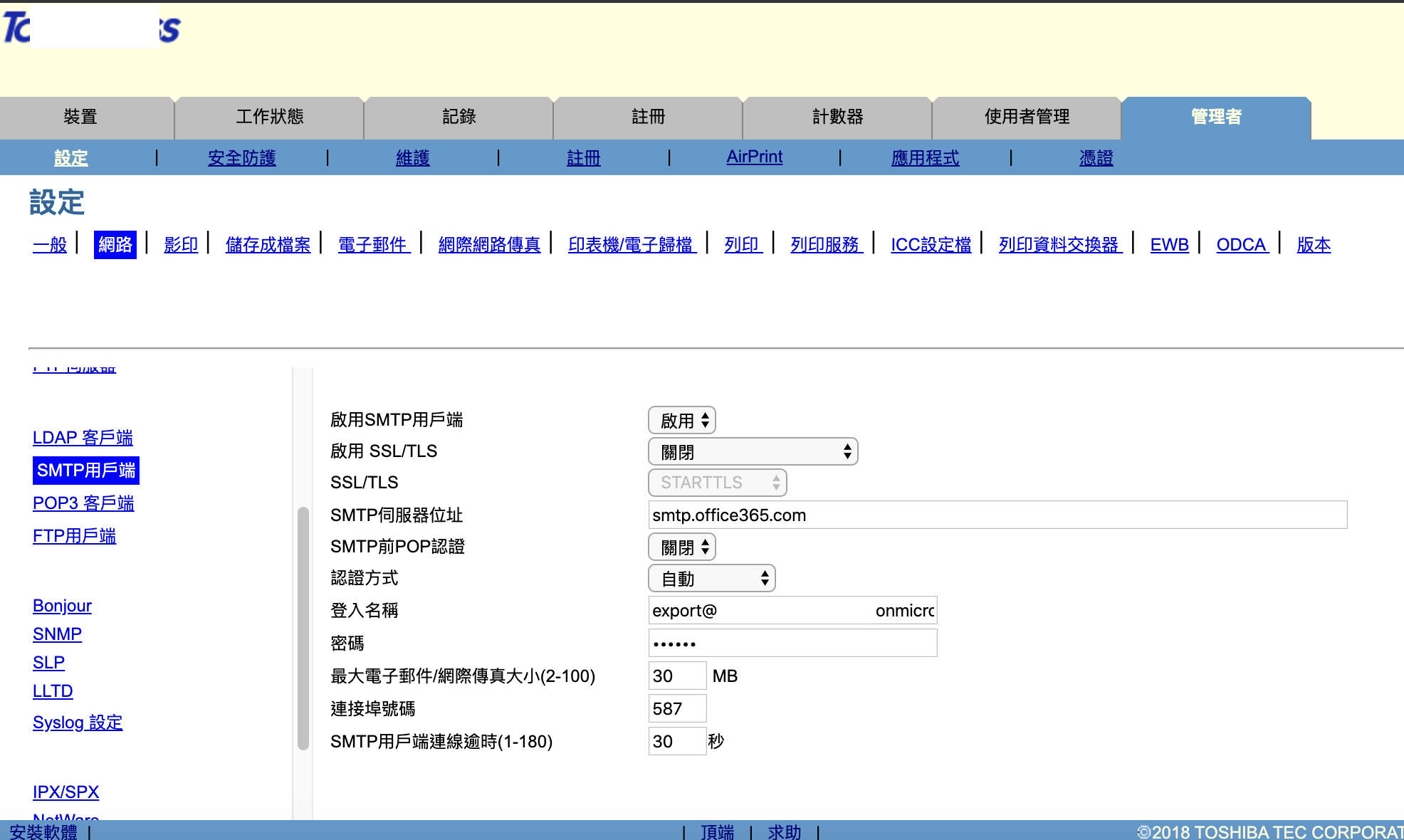Click into SMTP伺服器位址 field
Screen dimensions: 1404x840
[997, 515]
